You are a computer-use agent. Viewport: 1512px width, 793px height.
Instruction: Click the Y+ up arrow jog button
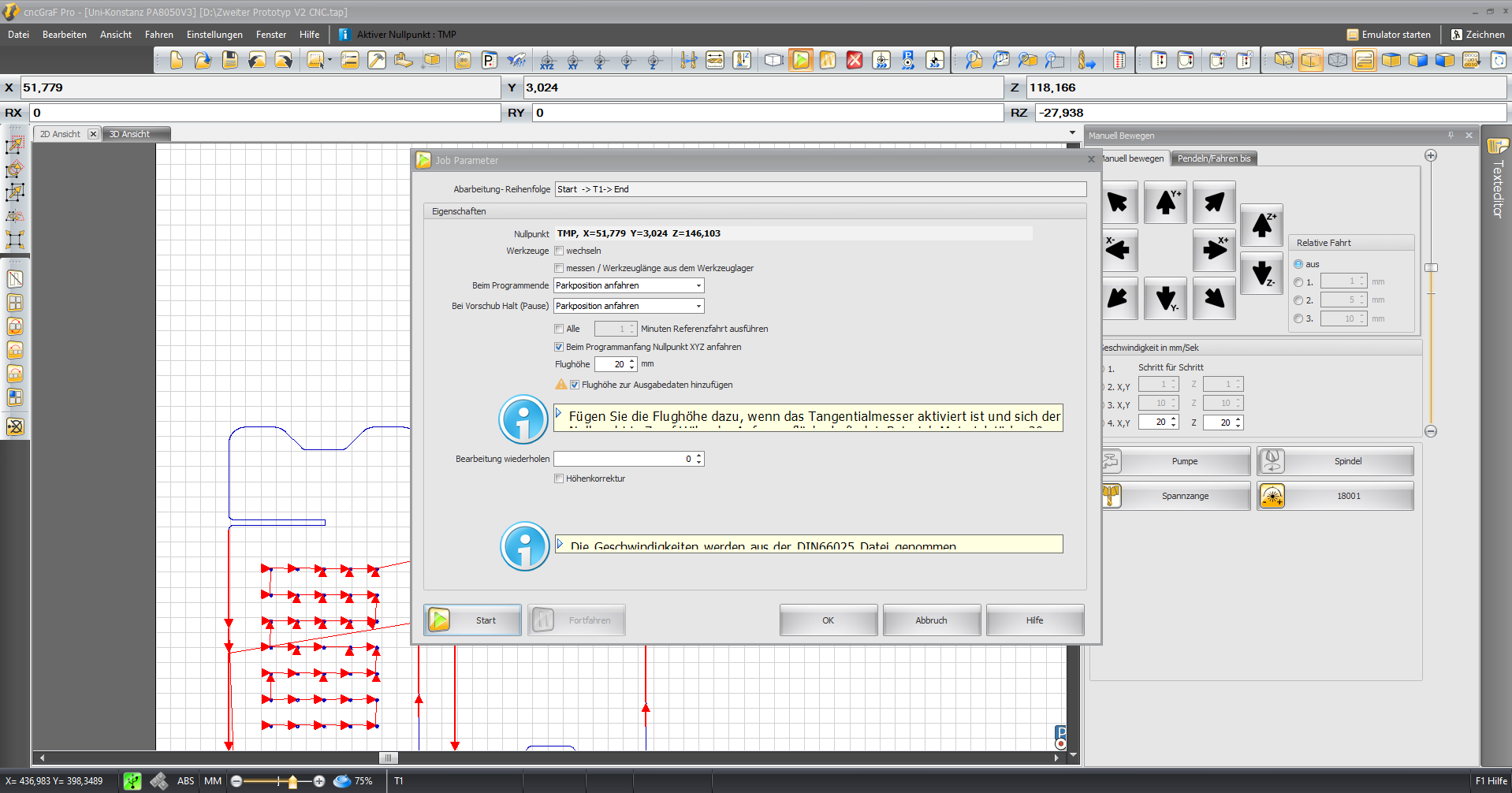1166,203
